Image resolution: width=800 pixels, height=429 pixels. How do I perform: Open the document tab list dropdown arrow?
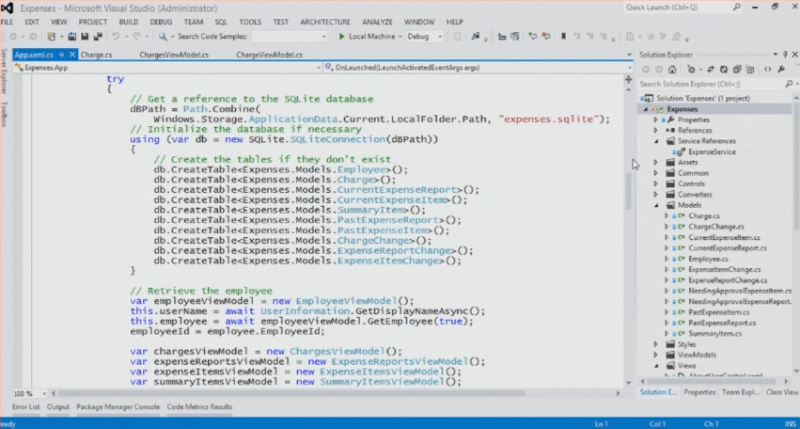(x=629, y=55)
